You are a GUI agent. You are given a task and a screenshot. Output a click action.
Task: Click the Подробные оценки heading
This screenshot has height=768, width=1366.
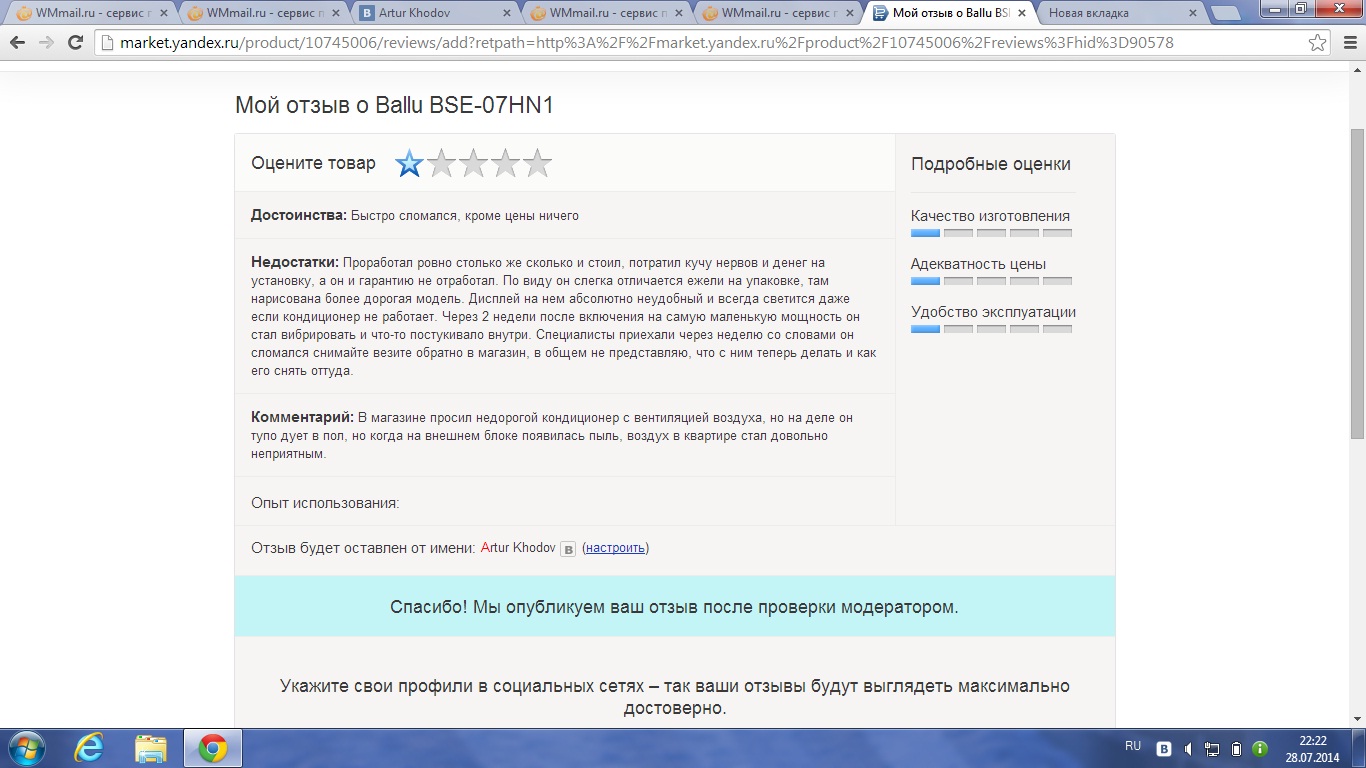coord(991,164)
